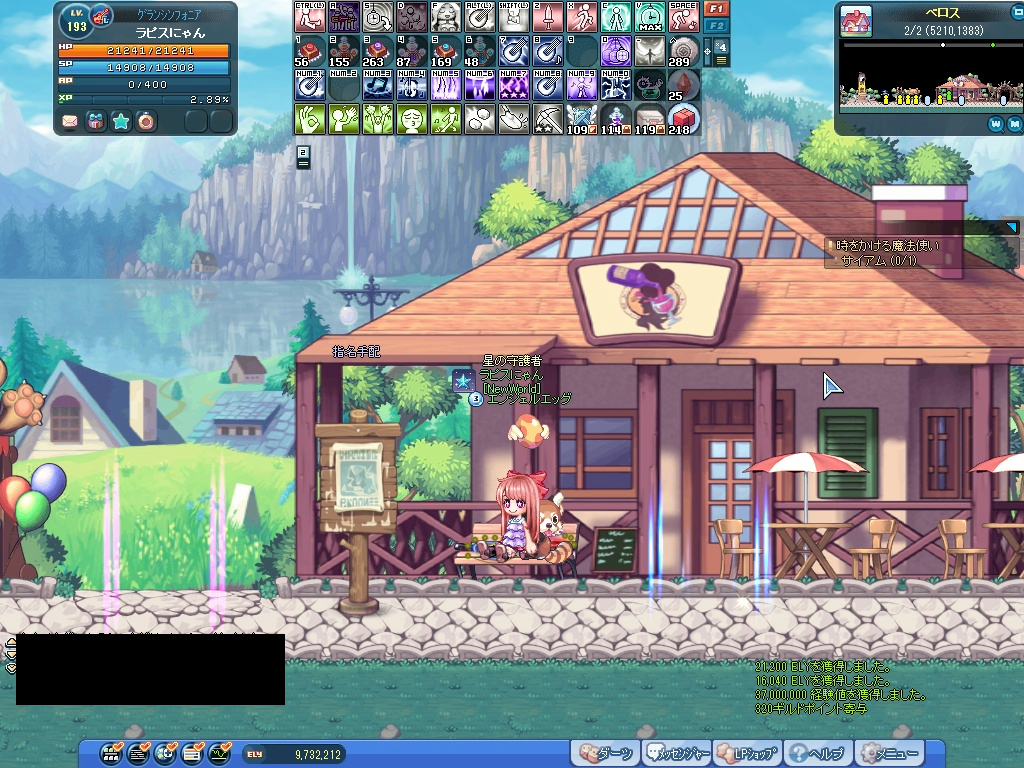Trigger the running dash skill on X
The height and width of the screenshot is (768, 1024).
click(582, 18)
